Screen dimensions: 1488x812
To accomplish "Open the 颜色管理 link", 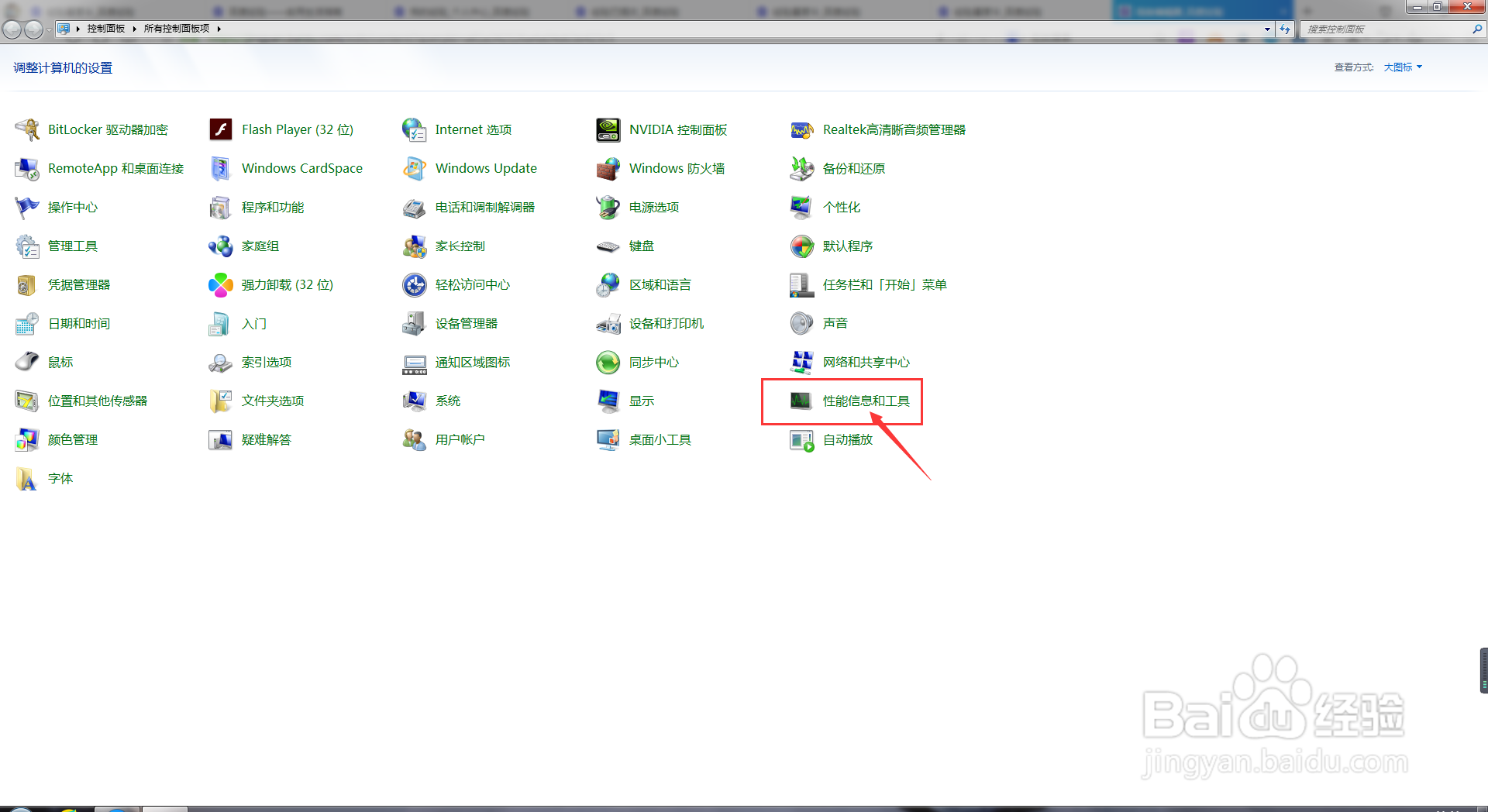I will (73, 439).
